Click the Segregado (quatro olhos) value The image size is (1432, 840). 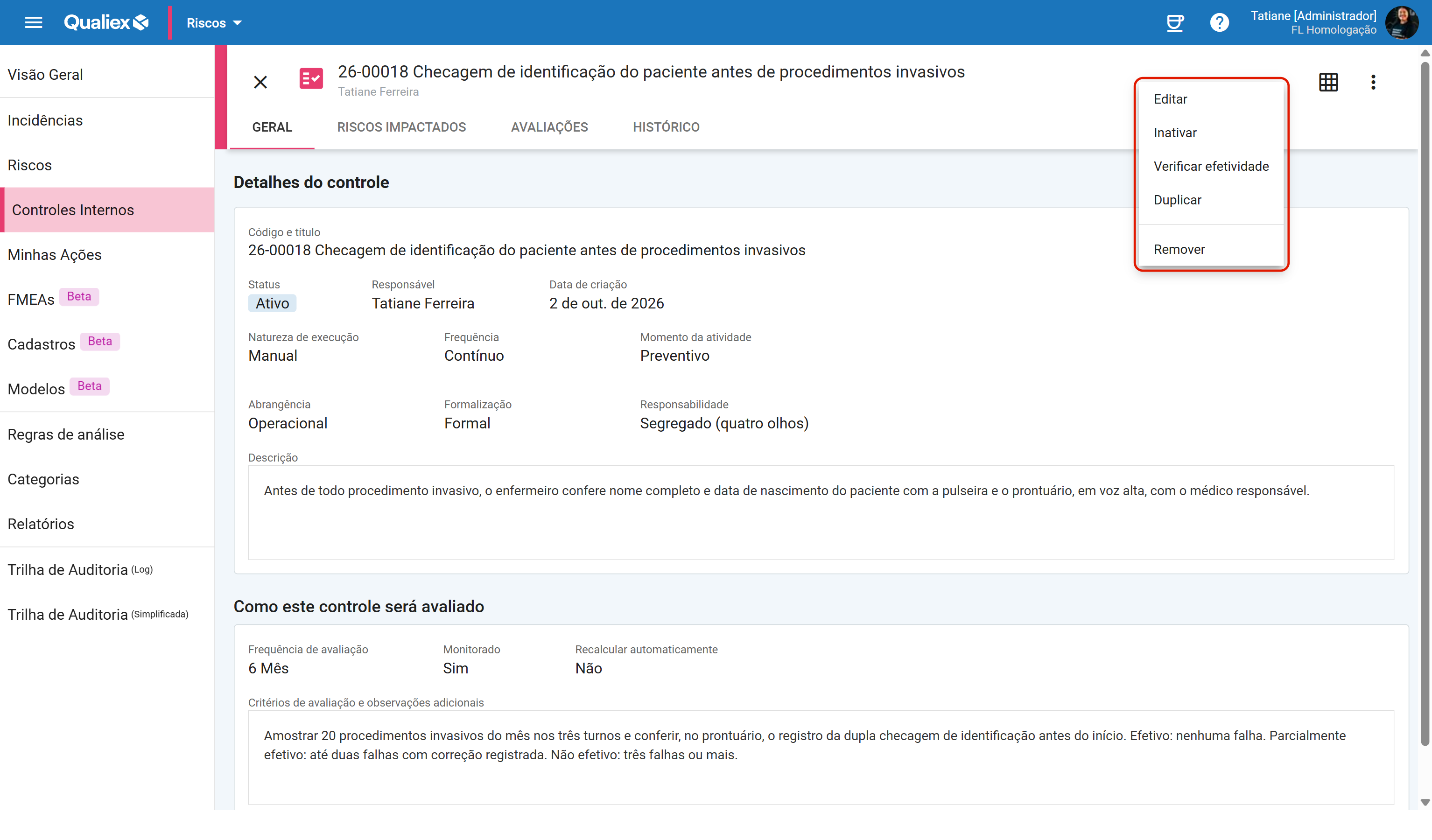point(724,423)
